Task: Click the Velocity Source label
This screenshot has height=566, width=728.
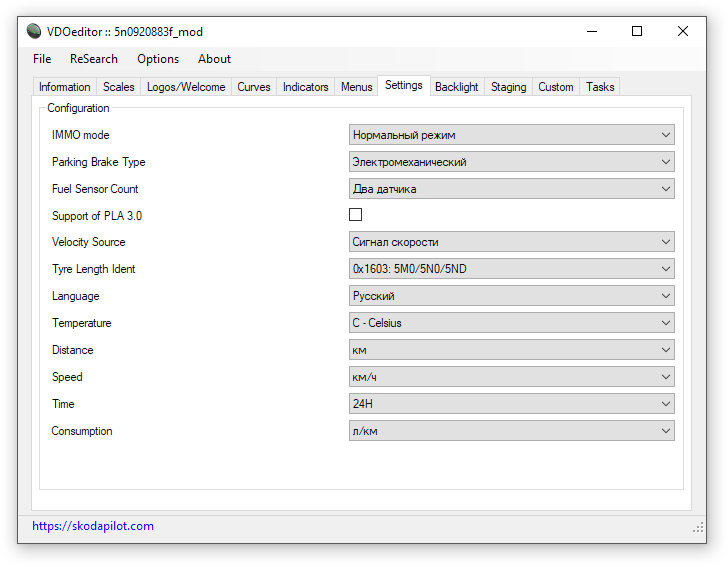Action: pyautogui.click(x=89, y=242)
